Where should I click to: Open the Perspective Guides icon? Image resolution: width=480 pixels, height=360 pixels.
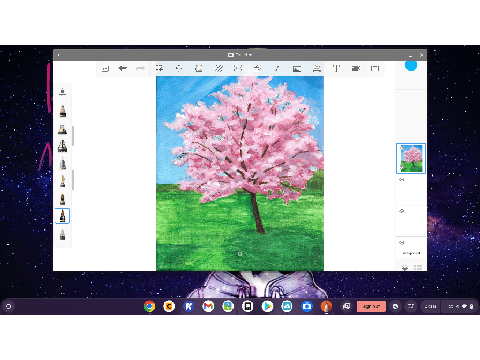(317, 69)
